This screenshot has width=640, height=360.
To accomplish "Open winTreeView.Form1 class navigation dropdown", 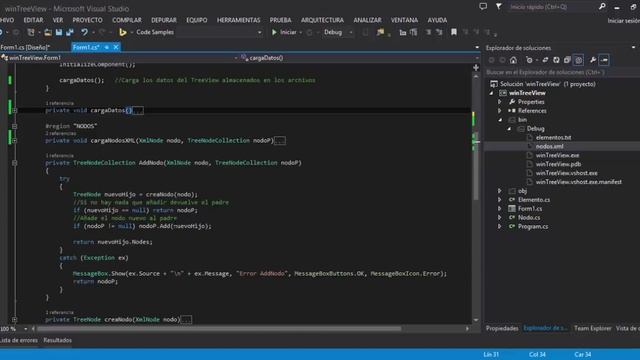I will (236, 58).
